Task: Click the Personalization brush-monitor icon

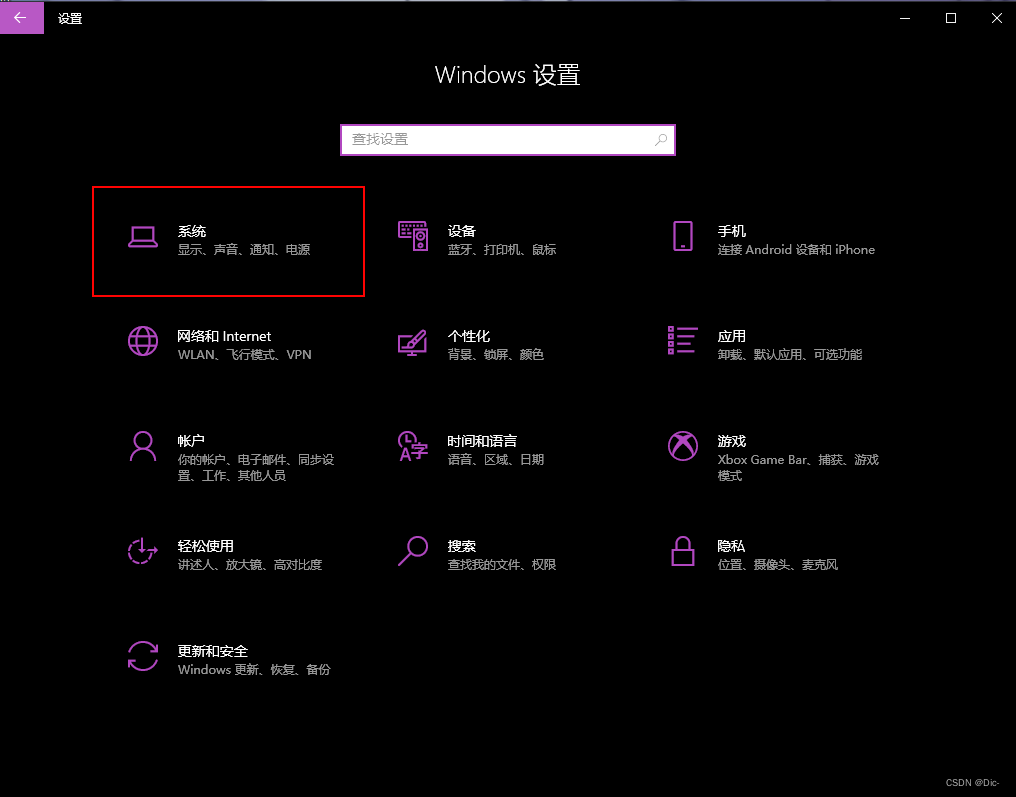Action: [413, 343]
